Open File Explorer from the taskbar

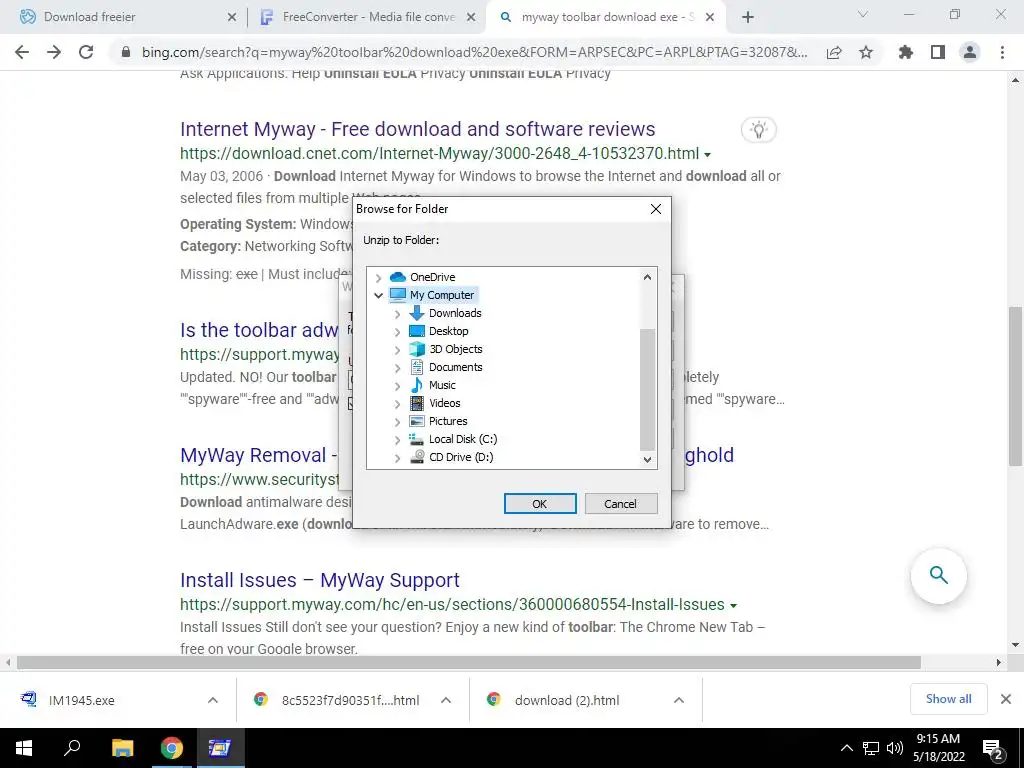[122, 748]
